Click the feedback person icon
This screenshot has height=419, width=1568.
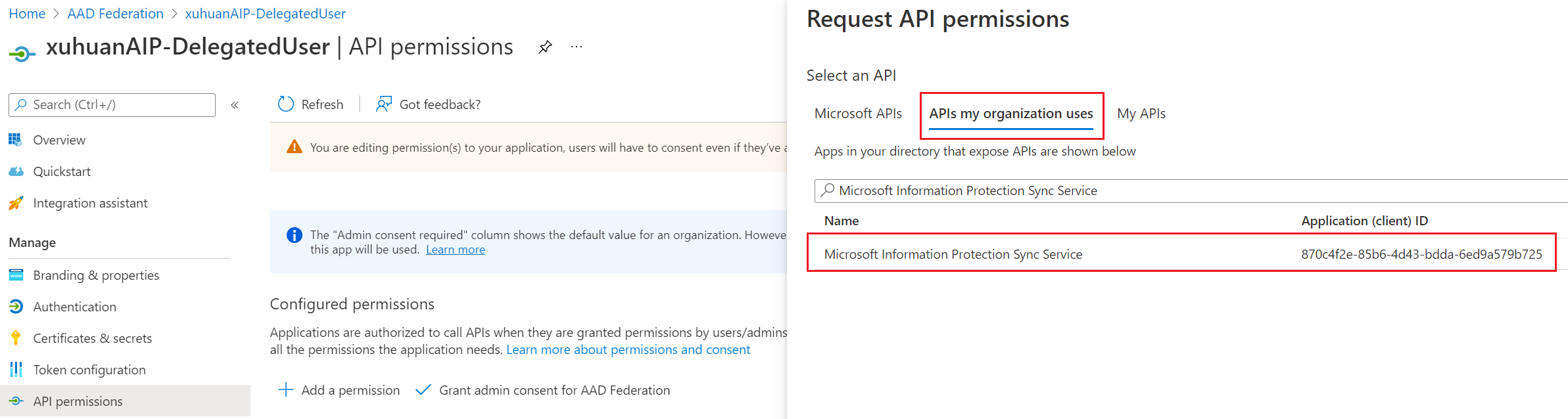coord(383,104)
